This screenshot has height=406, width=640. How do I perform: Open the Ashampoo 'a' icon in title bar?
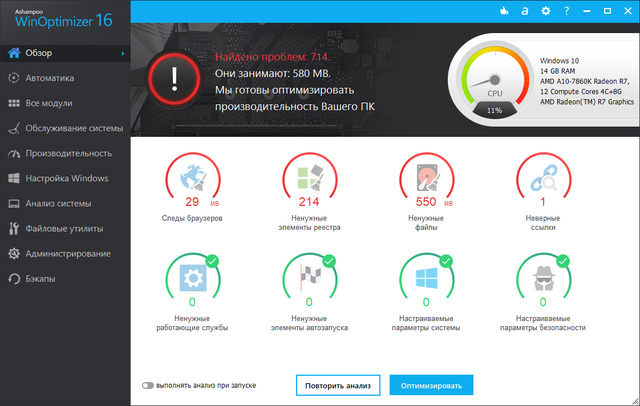tap(523, 11)
